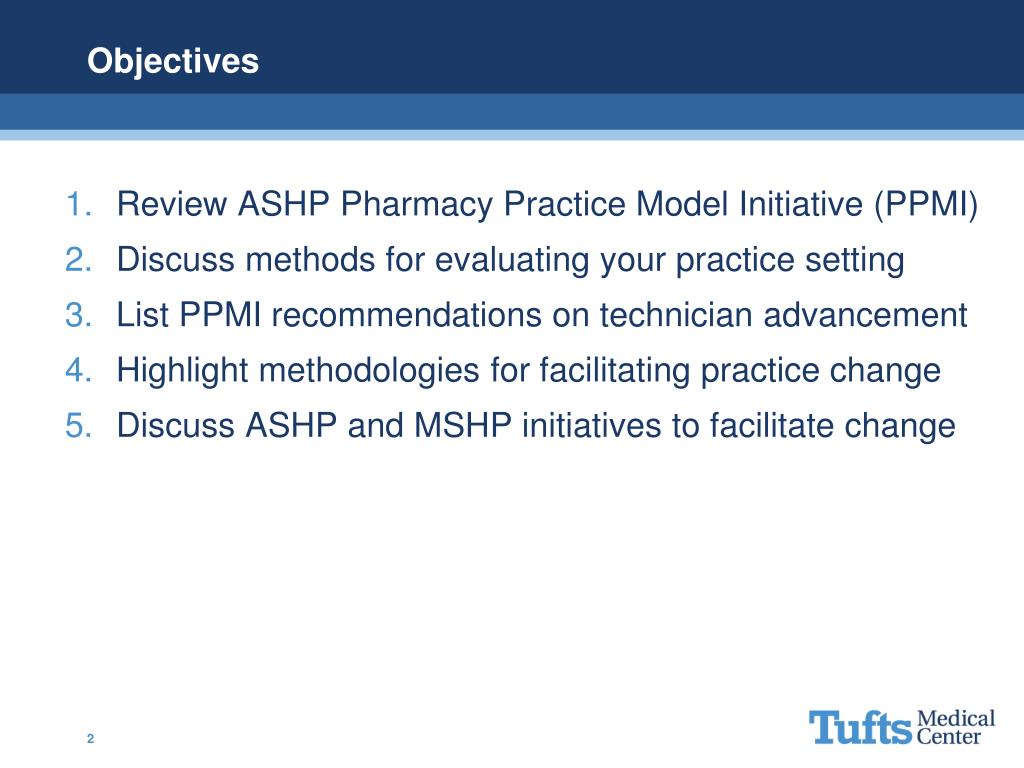Click slide number 2 in the footer

tap(90, 739)
